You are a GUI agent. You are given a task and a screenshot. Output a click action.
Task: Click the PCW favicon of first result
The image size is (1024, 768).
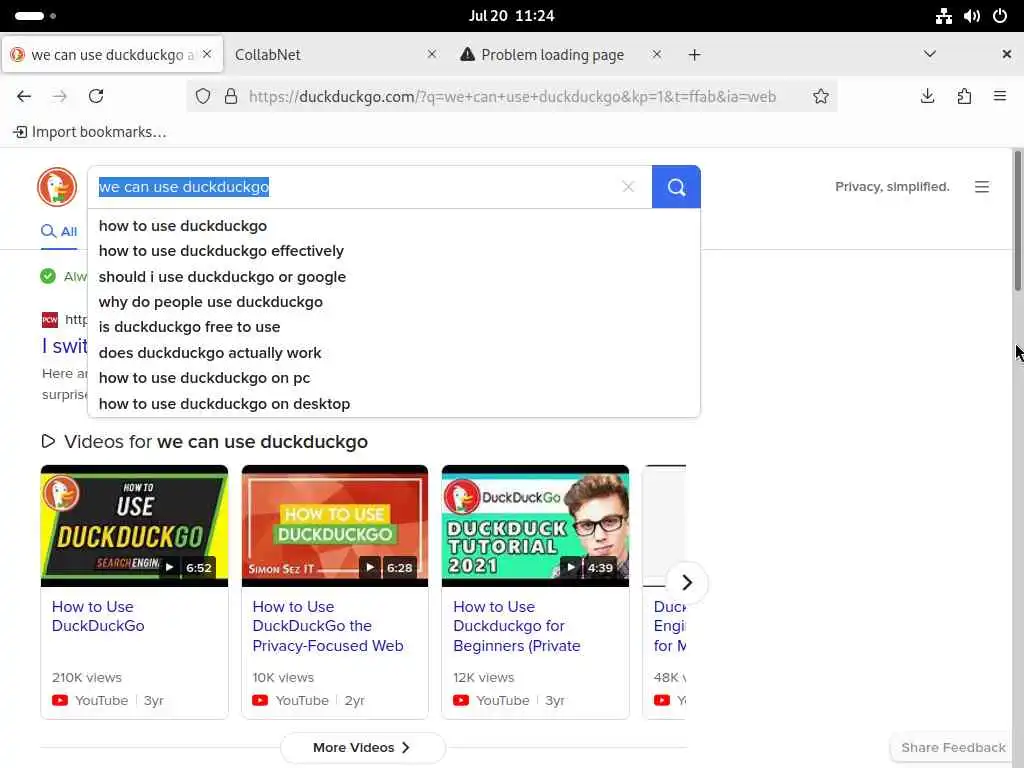point(50,319)
